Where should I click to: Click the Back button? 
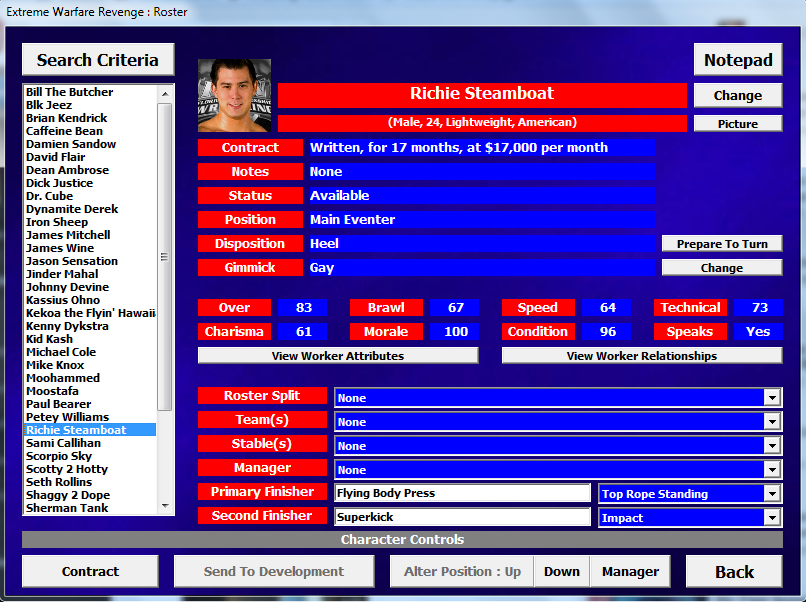pos(734,571)
